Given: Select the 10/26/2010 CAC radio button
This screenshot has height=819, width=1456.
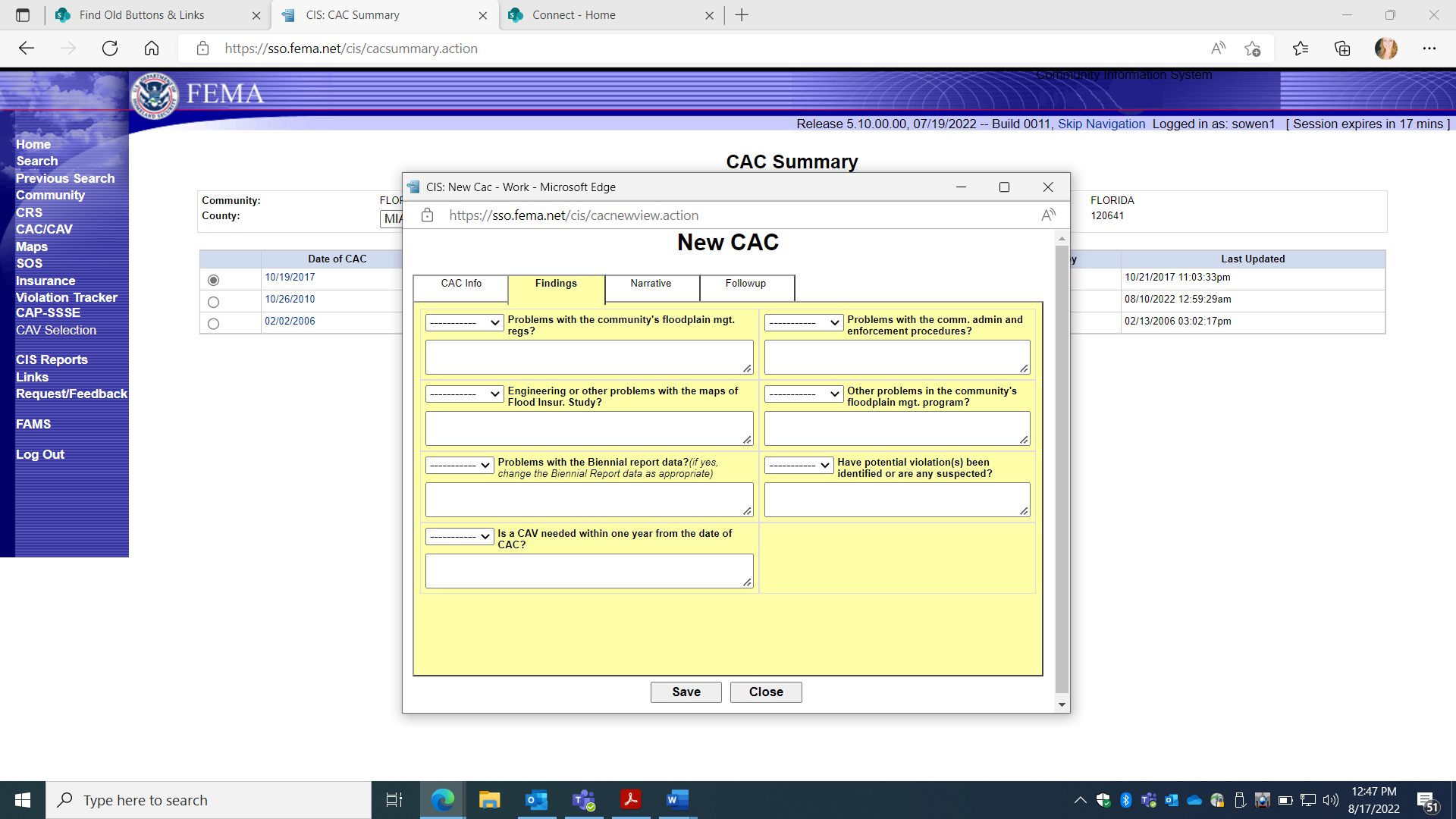Looking at the screenshot, I should click(213, 302).
